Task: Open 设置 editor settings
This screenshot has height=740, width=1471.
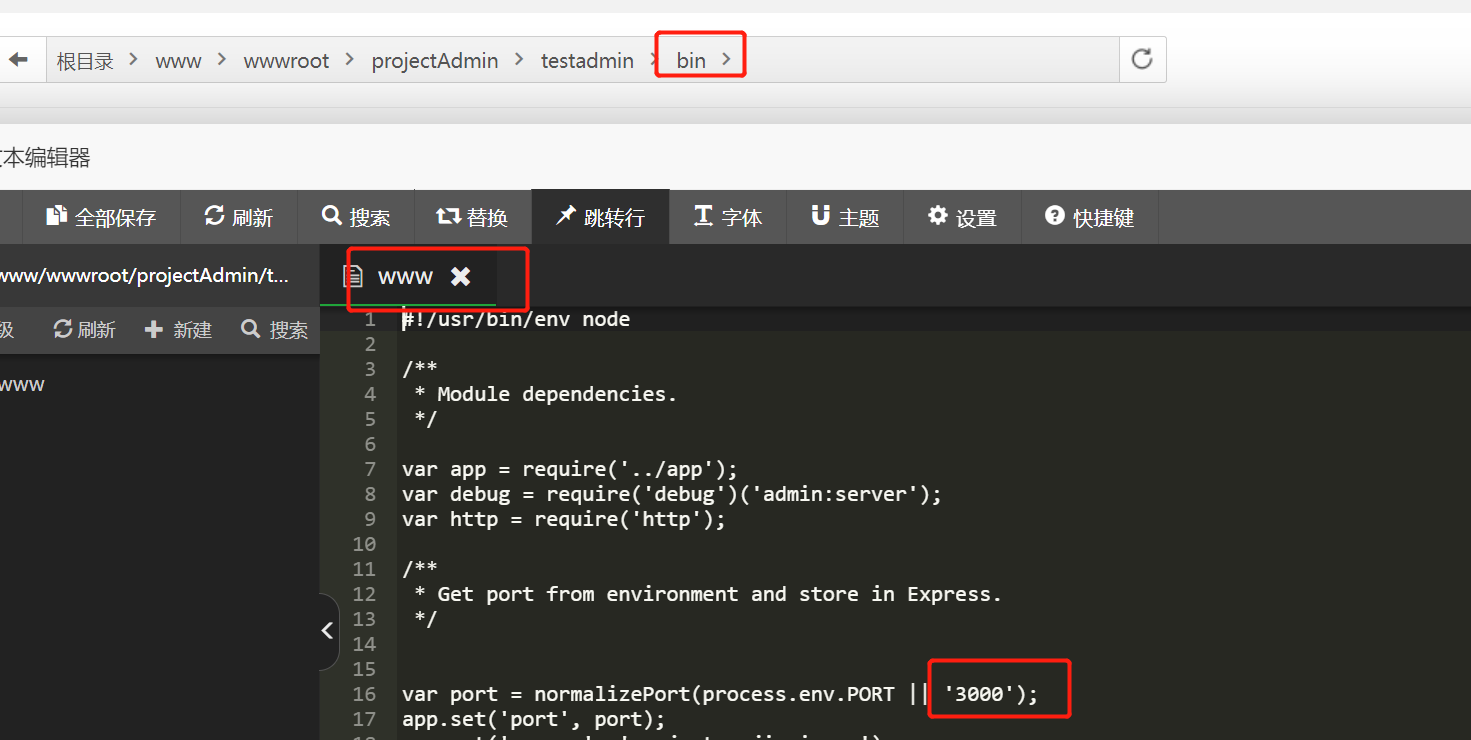Action: [962, 217]
